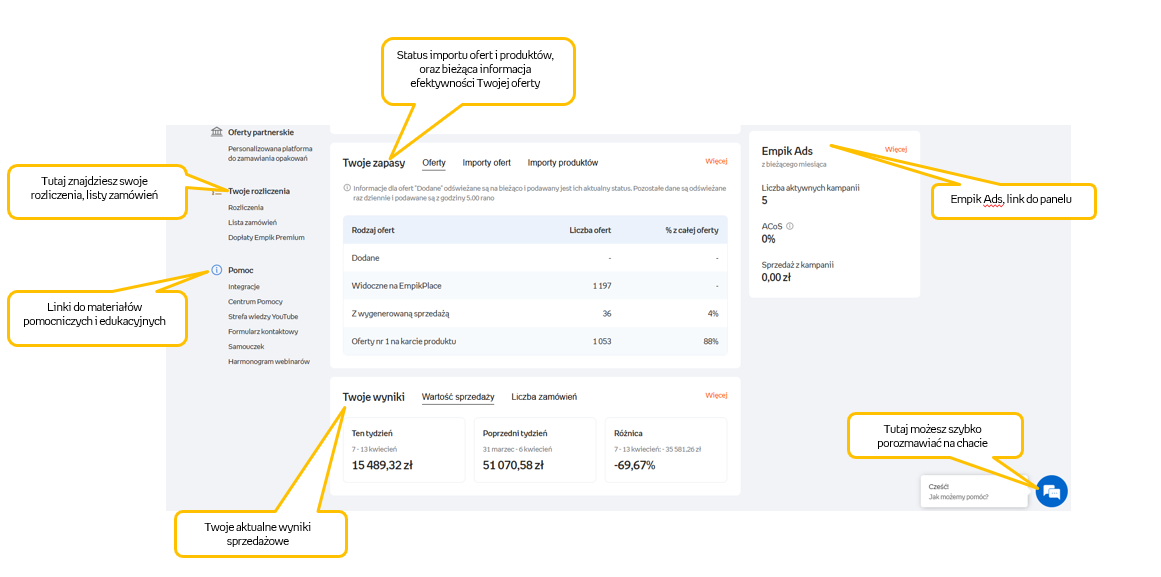Image resolution: width=1161 pixels, height=577 pixels.
Task: Click the ACoS info tooltip icon
Action: pos(790,226)
